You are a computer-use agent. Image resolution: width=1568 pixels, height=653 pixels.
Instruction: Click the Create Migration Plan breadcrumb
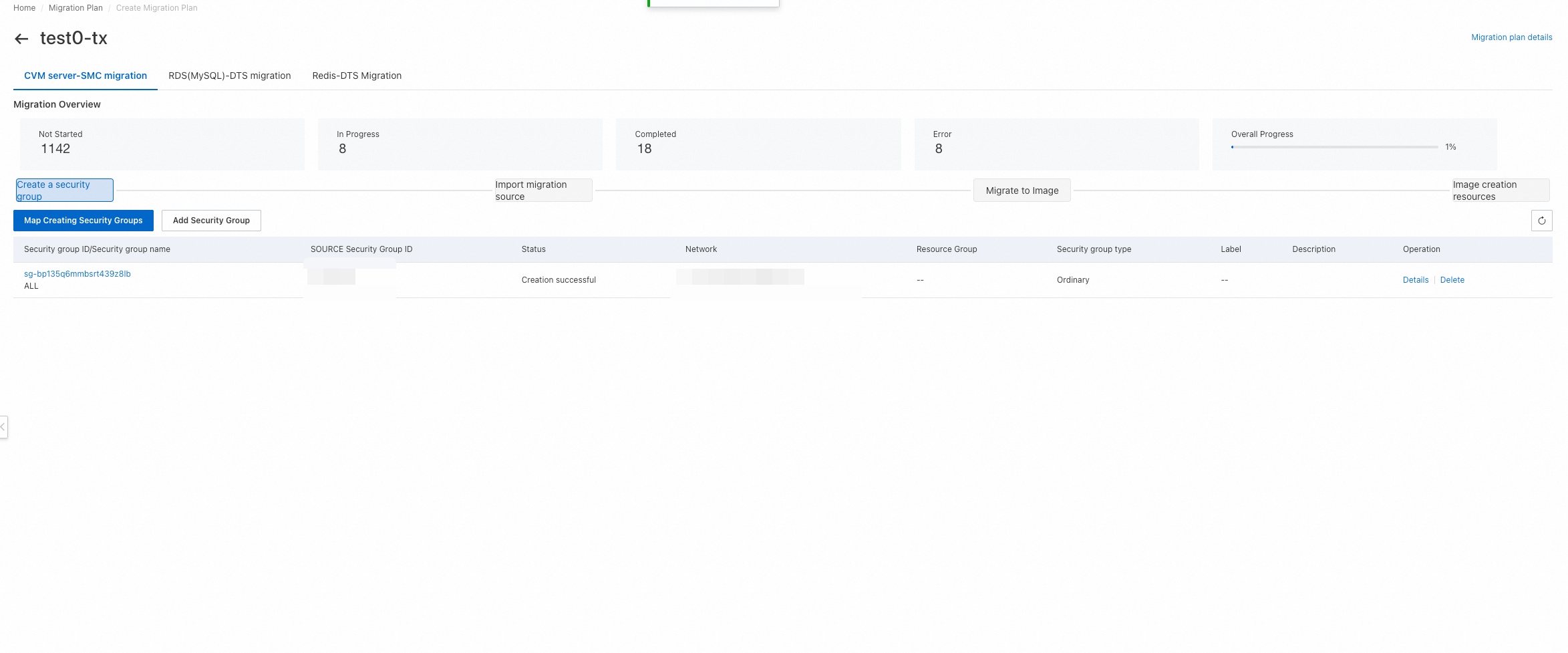(x=156, y=8)
